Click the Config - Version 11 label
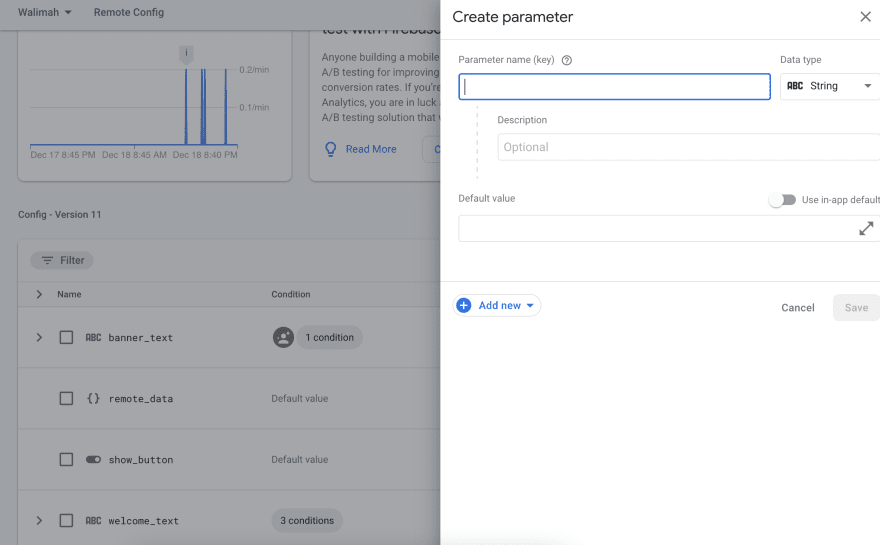Viewport: 880px width, 545px height. 59,214
